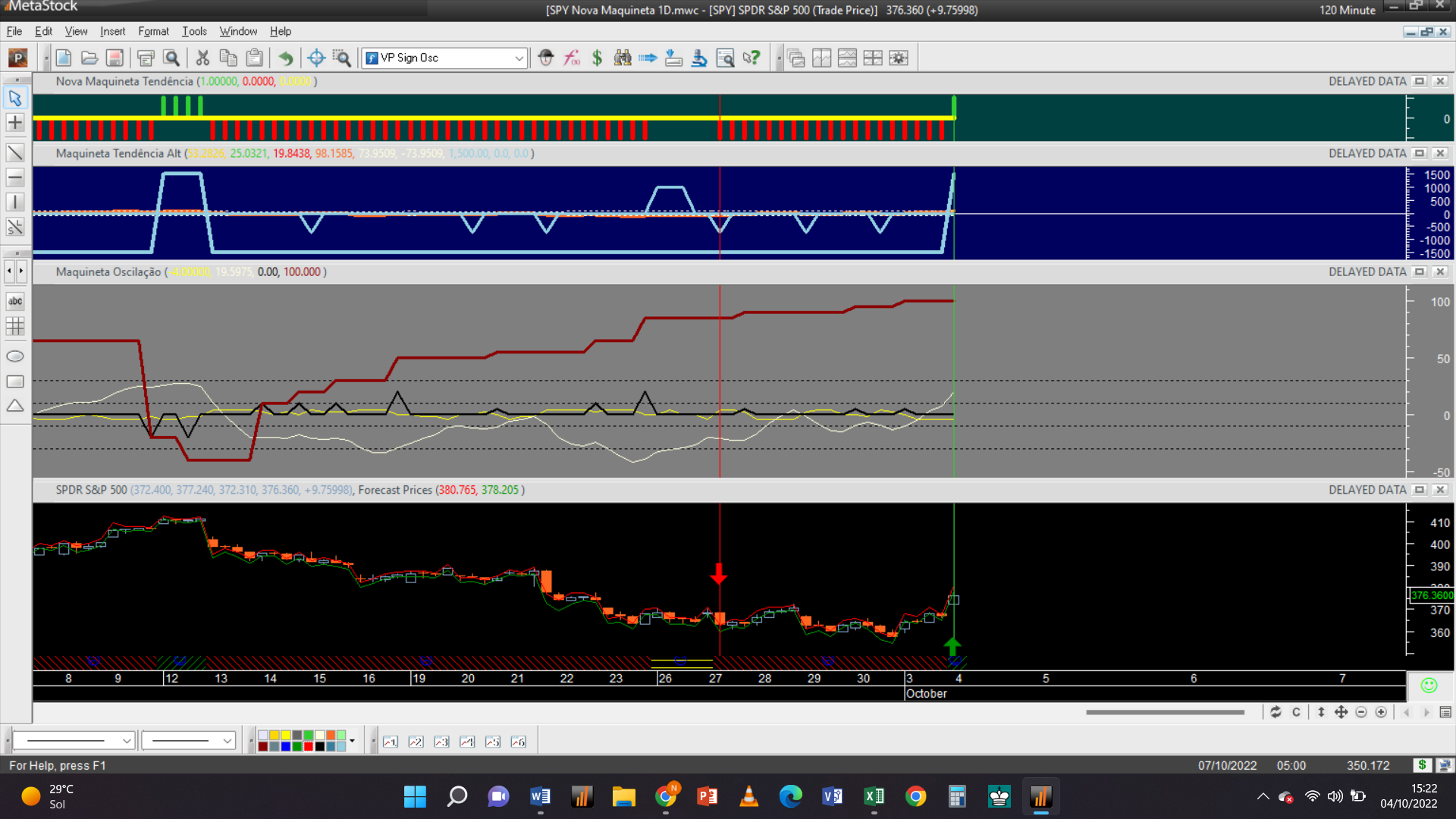
Task: Maximize the Nova Maquineta Tendência panel
Action: [1420, 81]
